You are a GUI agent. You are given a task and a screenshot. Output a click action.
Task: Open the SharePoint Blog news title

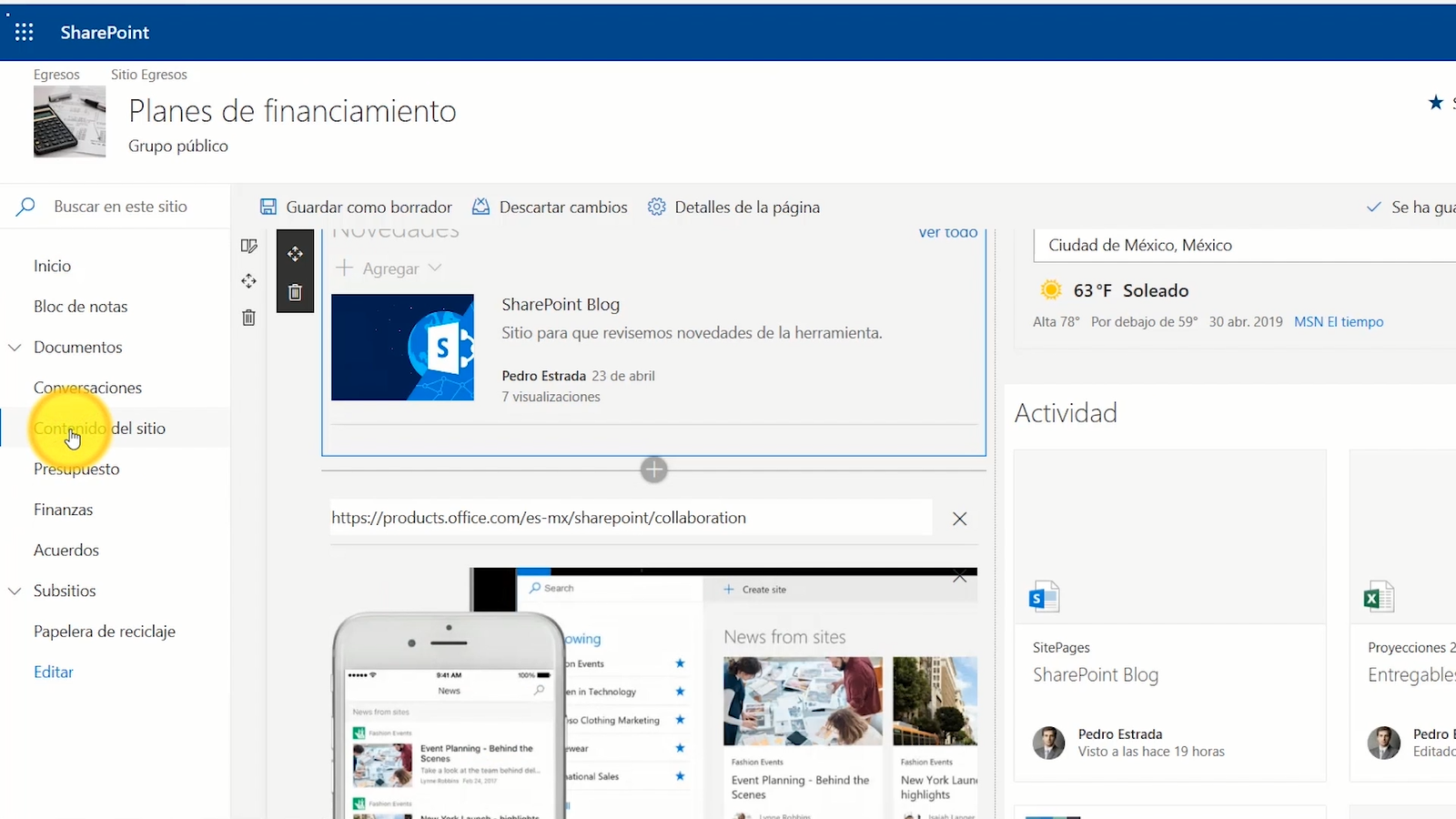561,305
